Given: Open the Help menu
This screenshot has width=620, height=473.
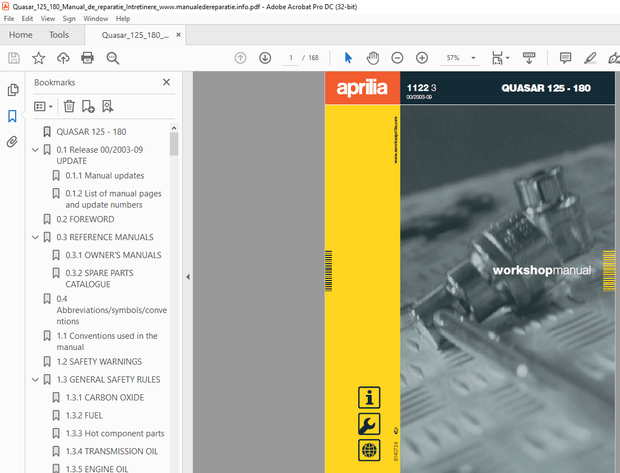Looking at the screenshot, I should (x=123, y=19).
